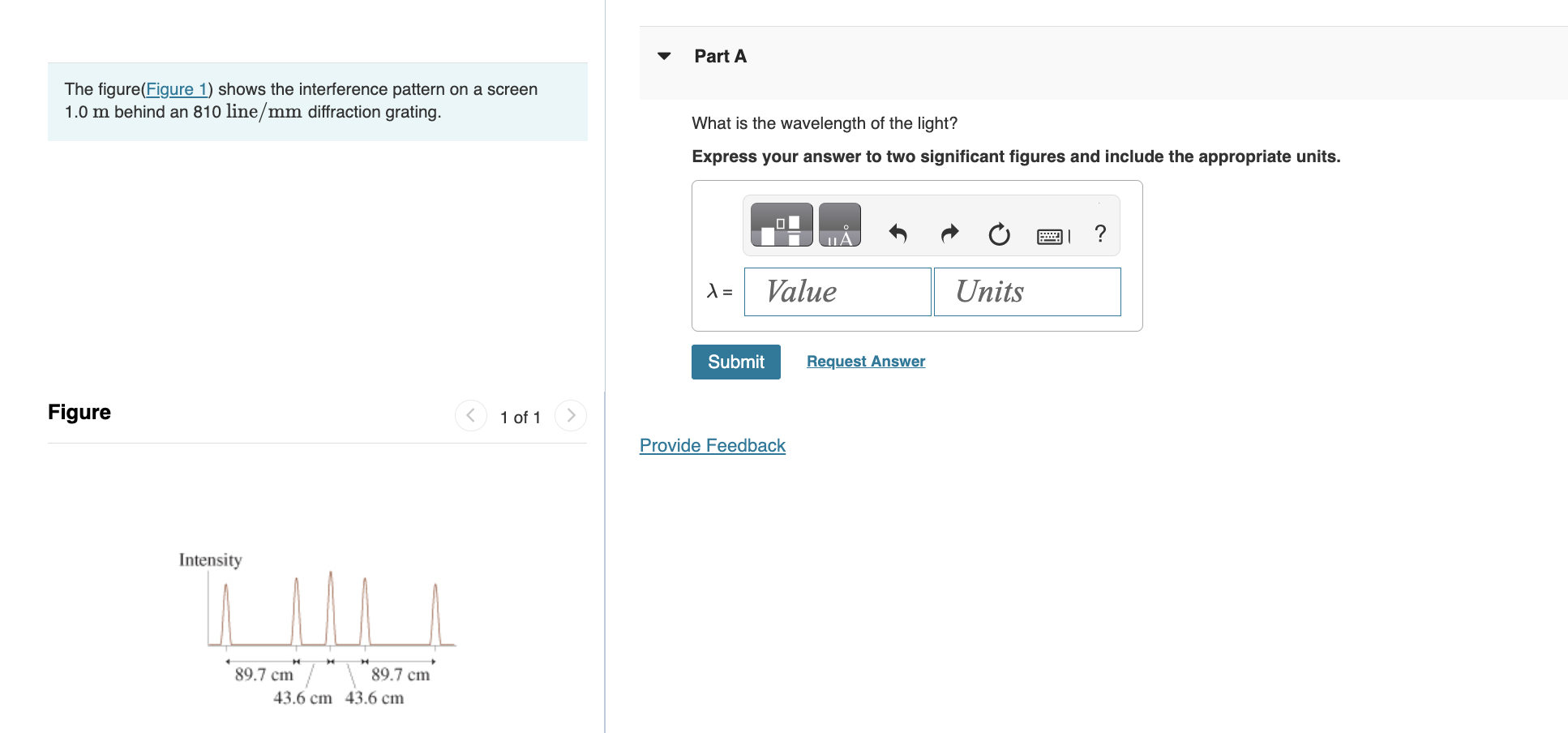1568x733 pixels.
Task: Undo the last answer edit
Action: [898, 234]
